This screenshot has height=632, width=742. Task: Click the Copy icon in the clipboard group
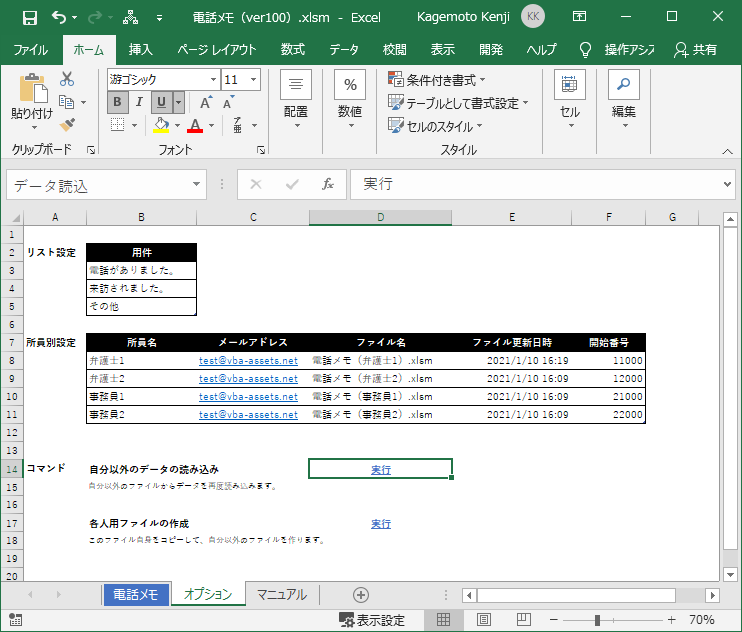coord(66,102)
